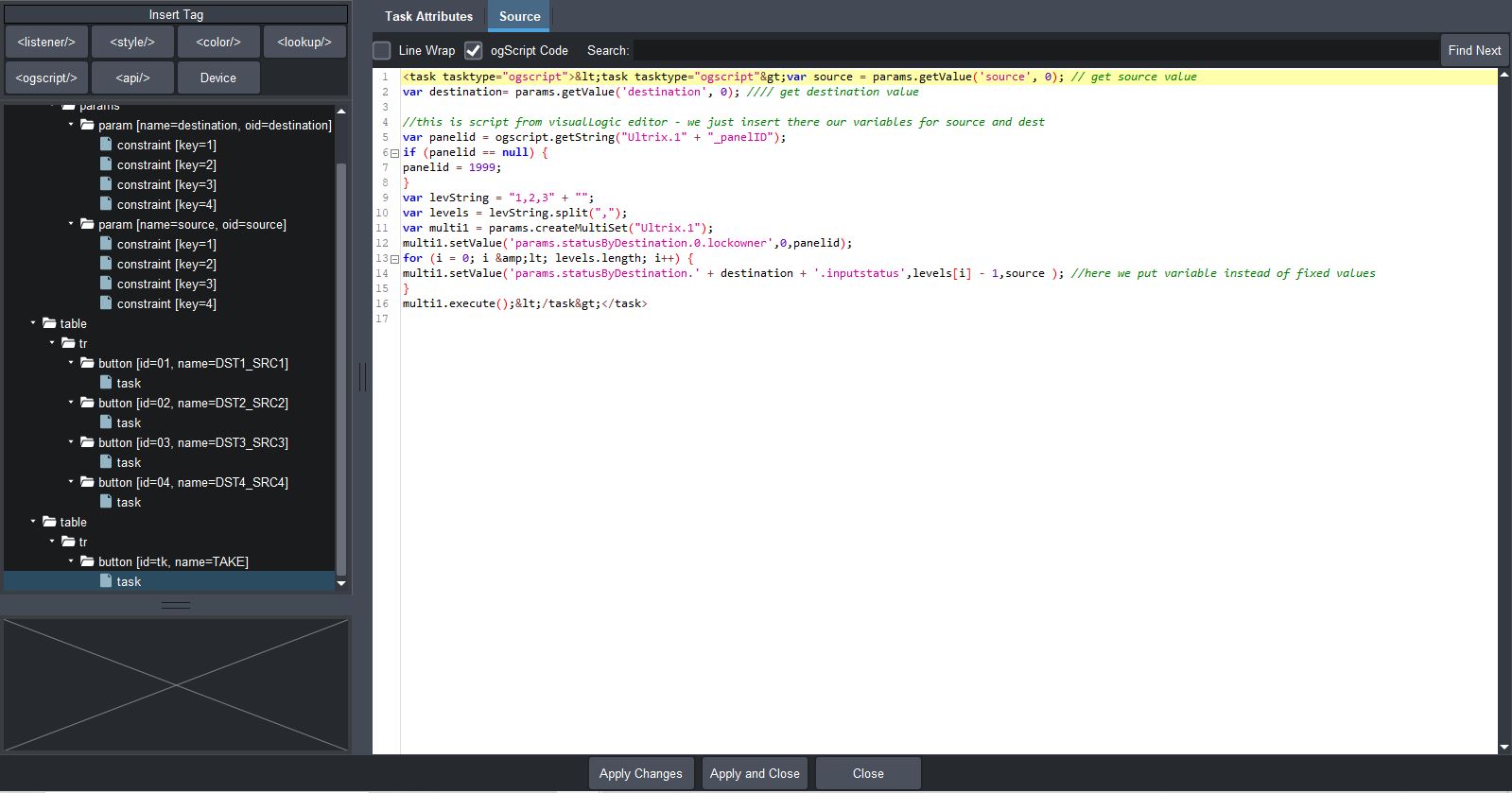
Task: Click folder icon of param name=destination
Action: (x=87, y=125)
